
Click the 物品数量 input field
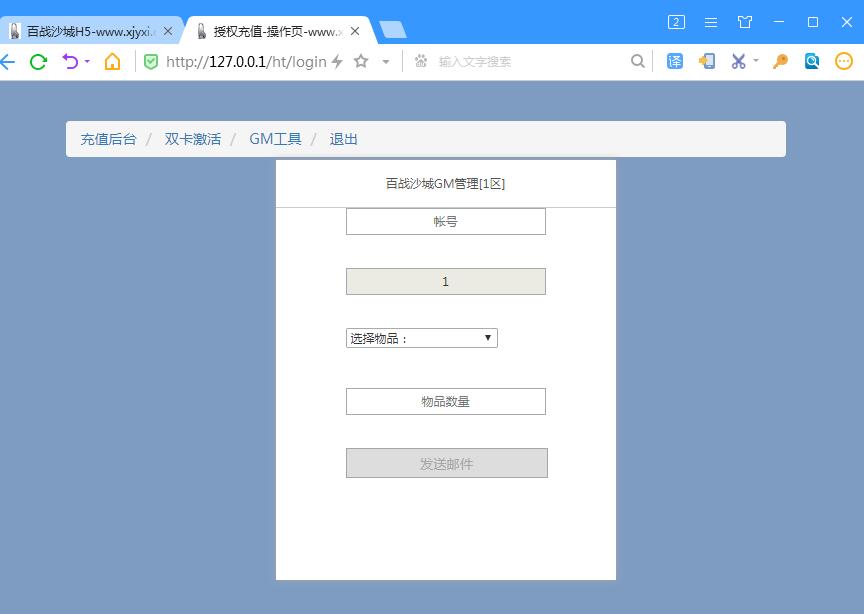click(445, 401)
